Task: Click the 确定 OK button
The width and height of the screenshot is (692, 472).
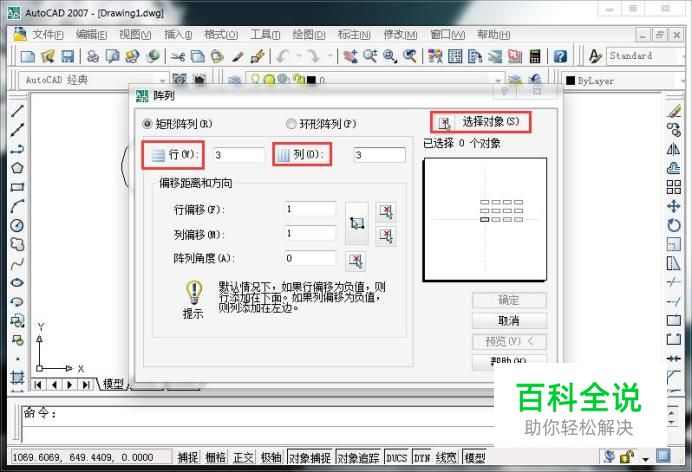Action: pos(509,300)
